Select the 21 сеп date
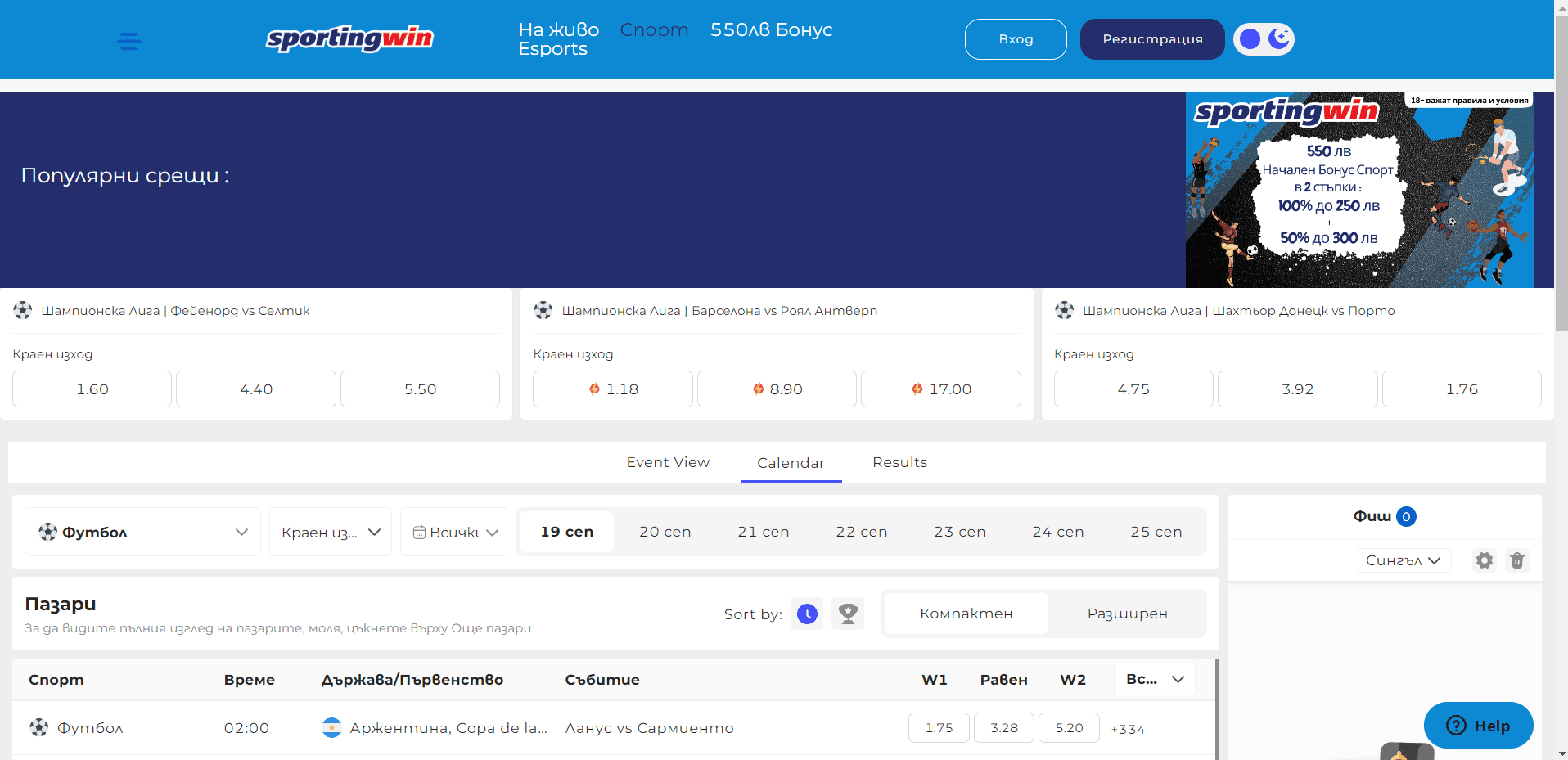This screenshot has height=760, width=1568. 763,532
